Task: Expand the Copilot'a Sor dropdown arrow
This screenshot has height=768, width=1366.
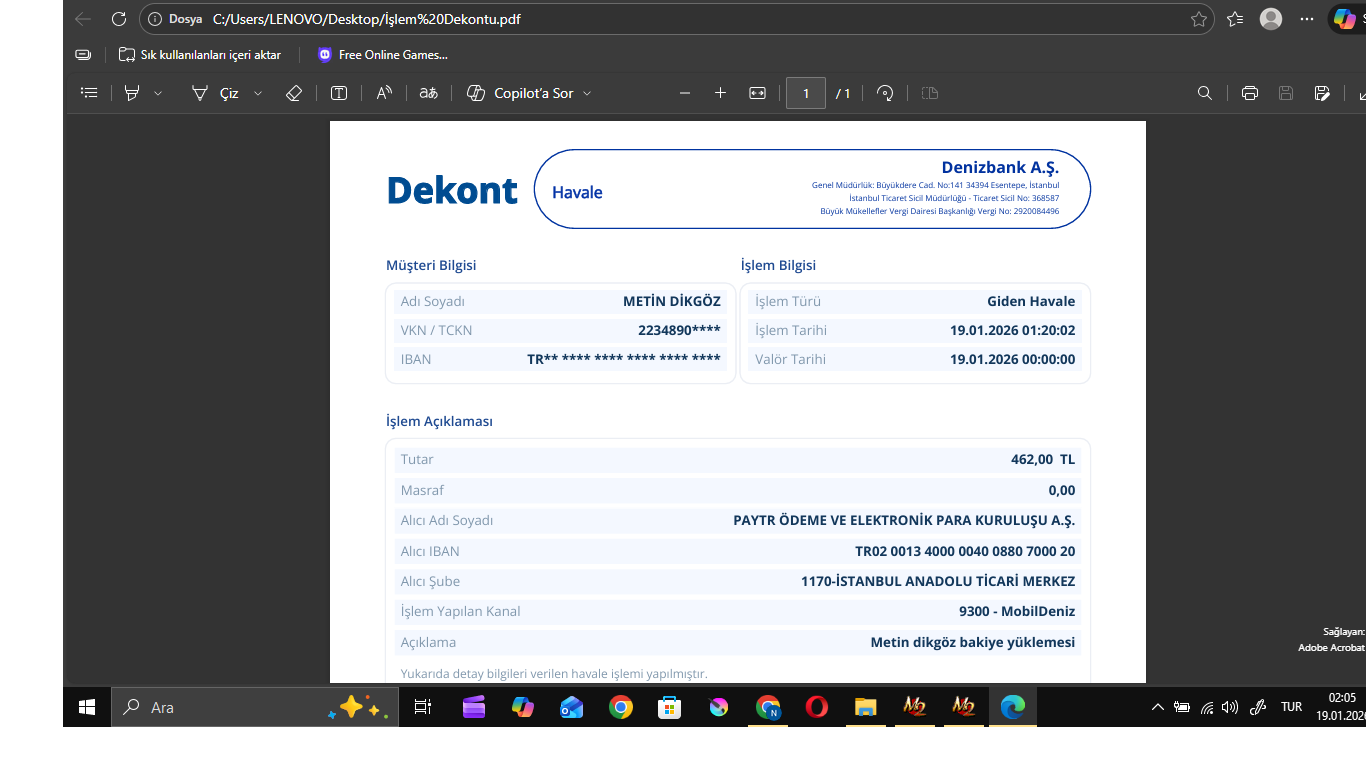Action: tap(587, 93)
